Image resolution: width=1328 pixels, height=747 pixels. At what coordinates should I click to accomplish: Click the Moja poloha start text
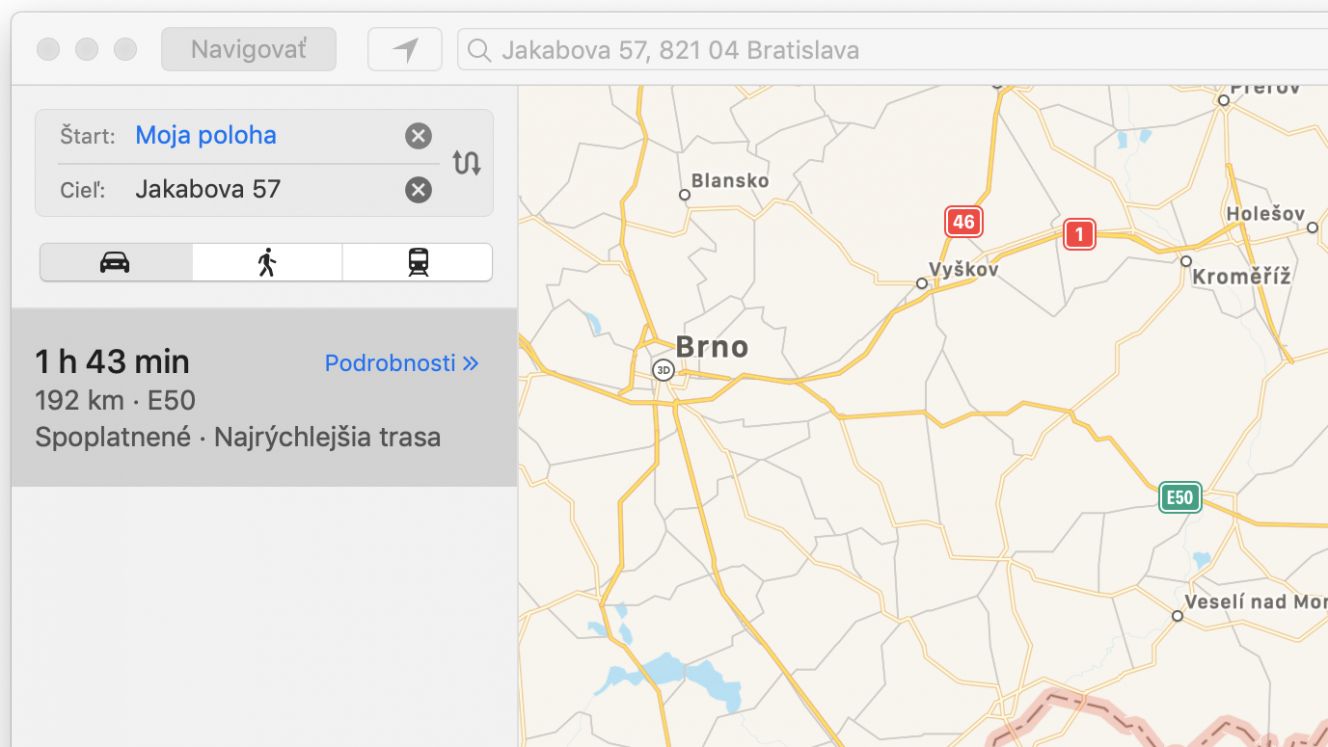(x=206, y=136)
